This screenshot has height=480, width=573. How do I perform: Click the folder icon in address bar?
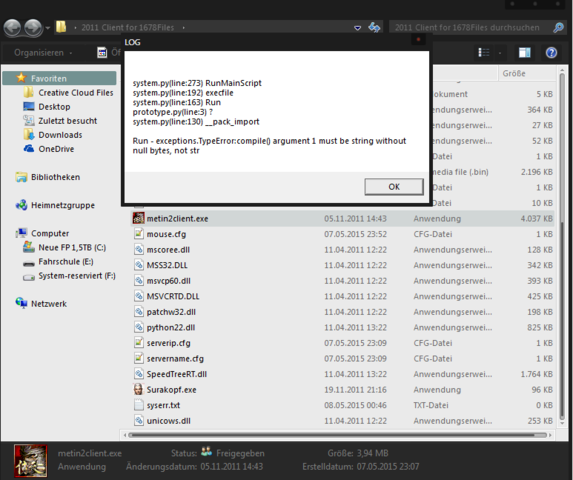[x=61, y=27]
